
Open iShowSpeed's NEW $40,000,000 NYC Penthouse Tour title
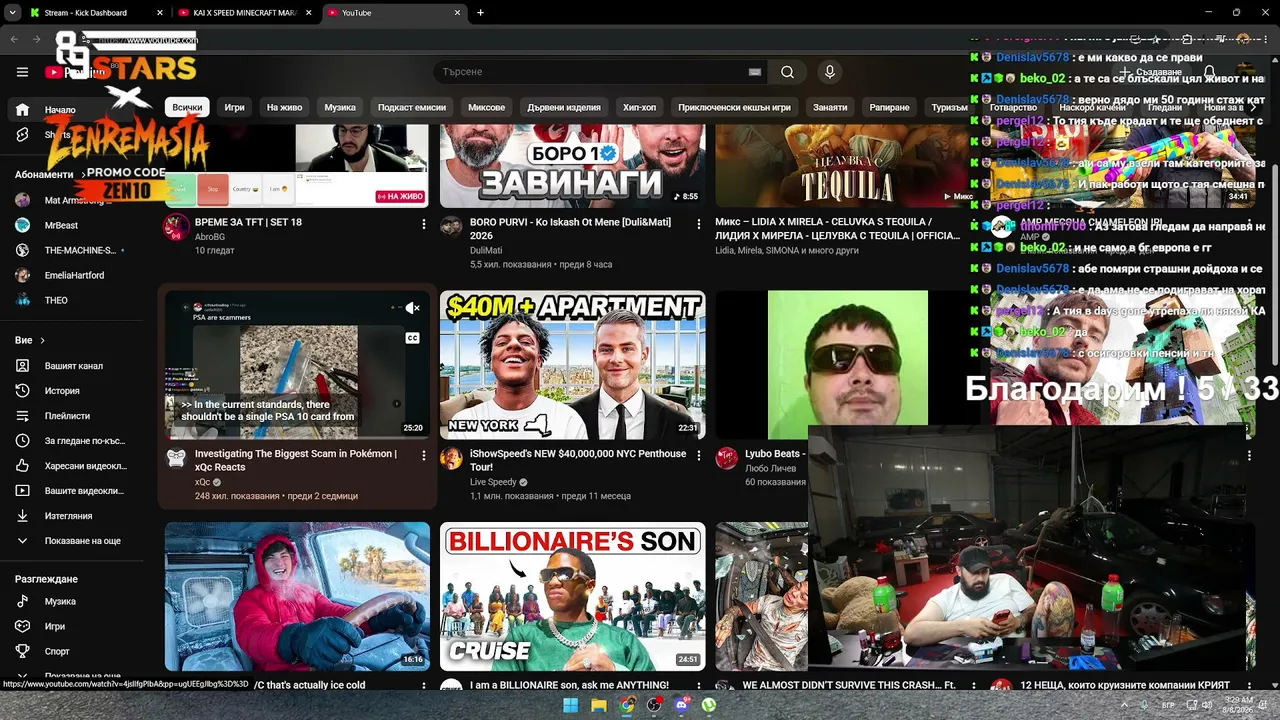578,460
